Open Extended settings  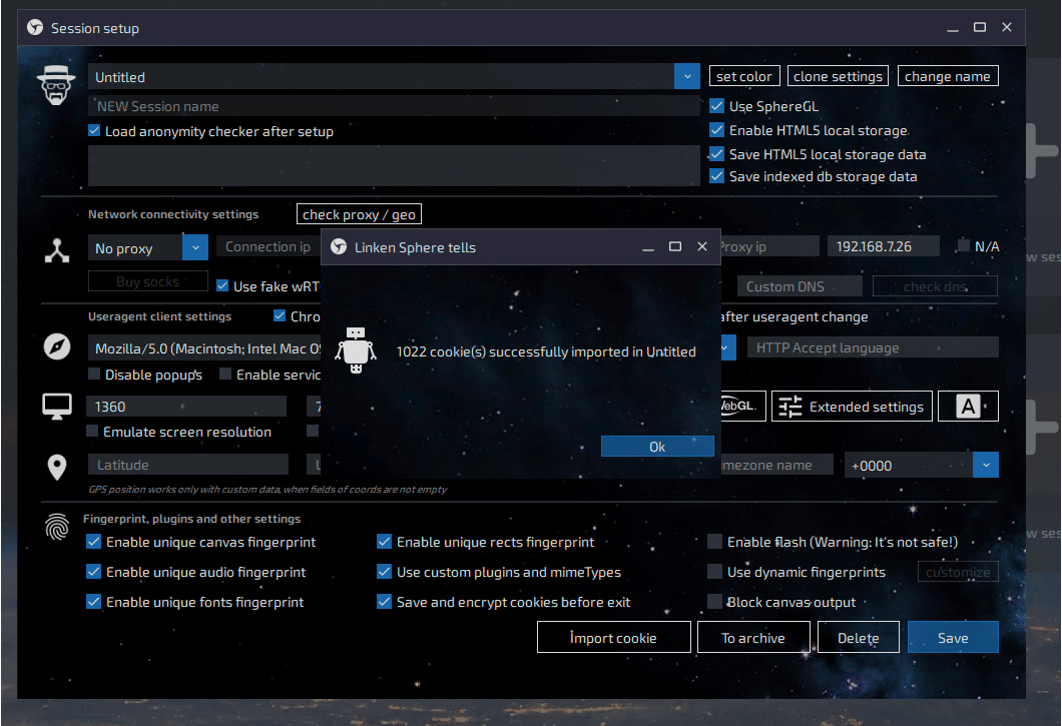point(852,406)
